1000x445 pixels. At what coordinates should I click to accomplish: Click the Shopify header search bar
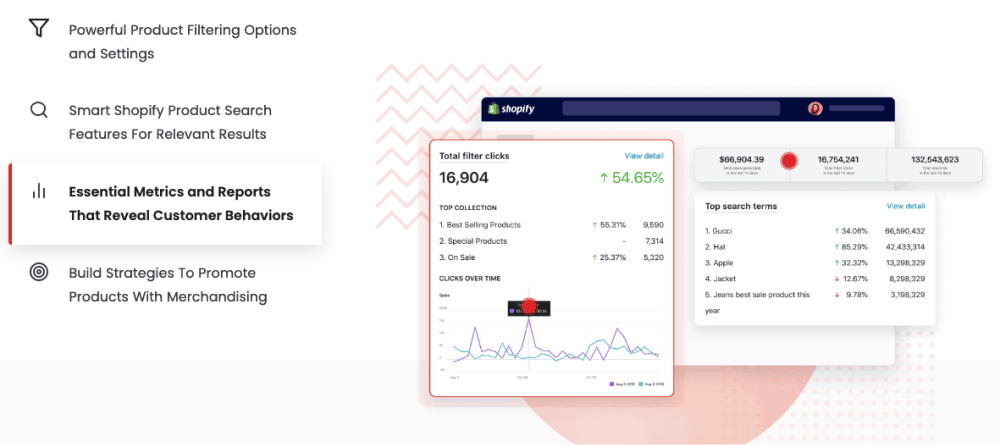click(x=671, y=108)
